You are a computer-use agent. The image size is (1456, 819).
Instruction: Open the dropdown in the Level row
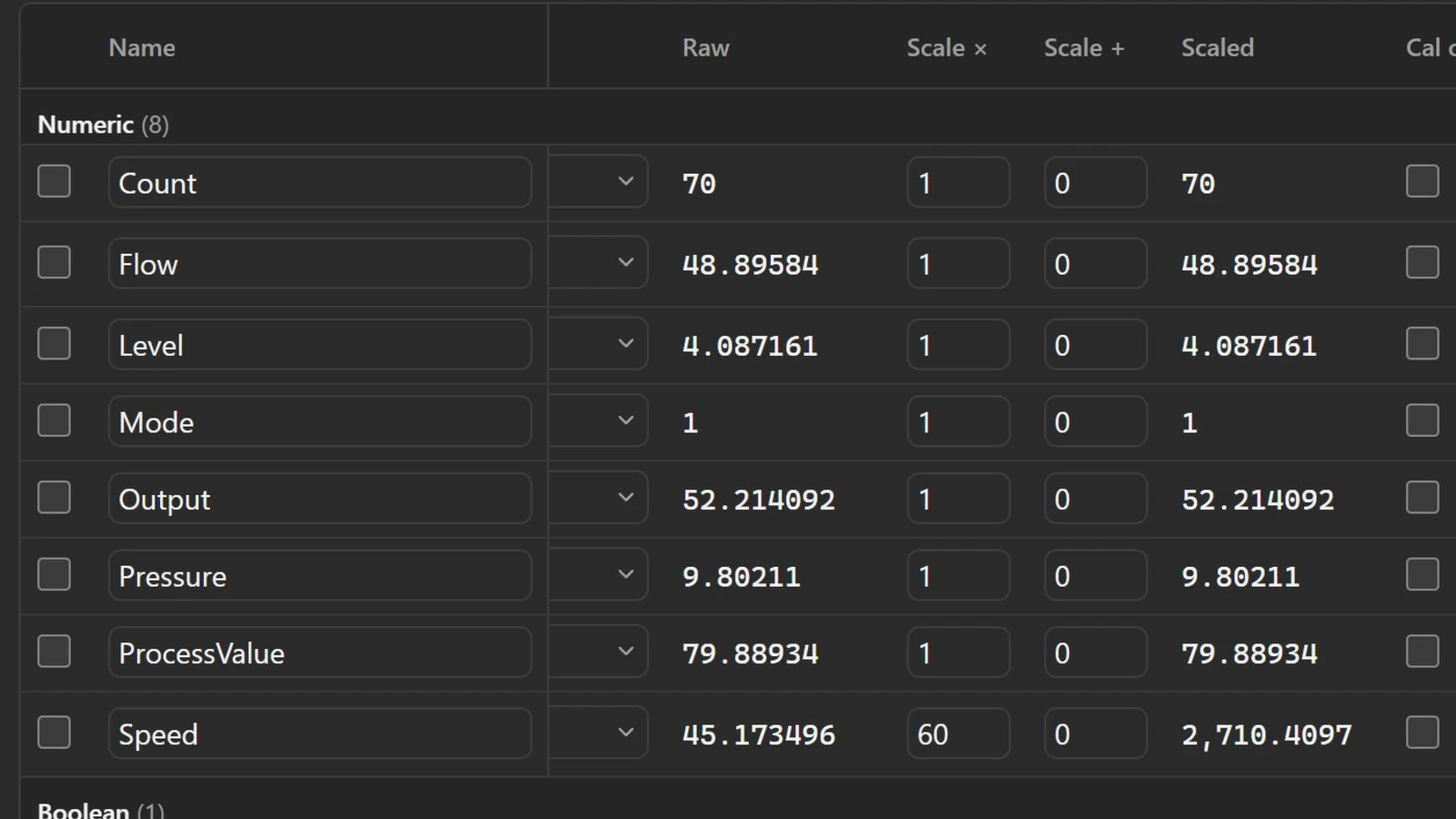[599, 343]
